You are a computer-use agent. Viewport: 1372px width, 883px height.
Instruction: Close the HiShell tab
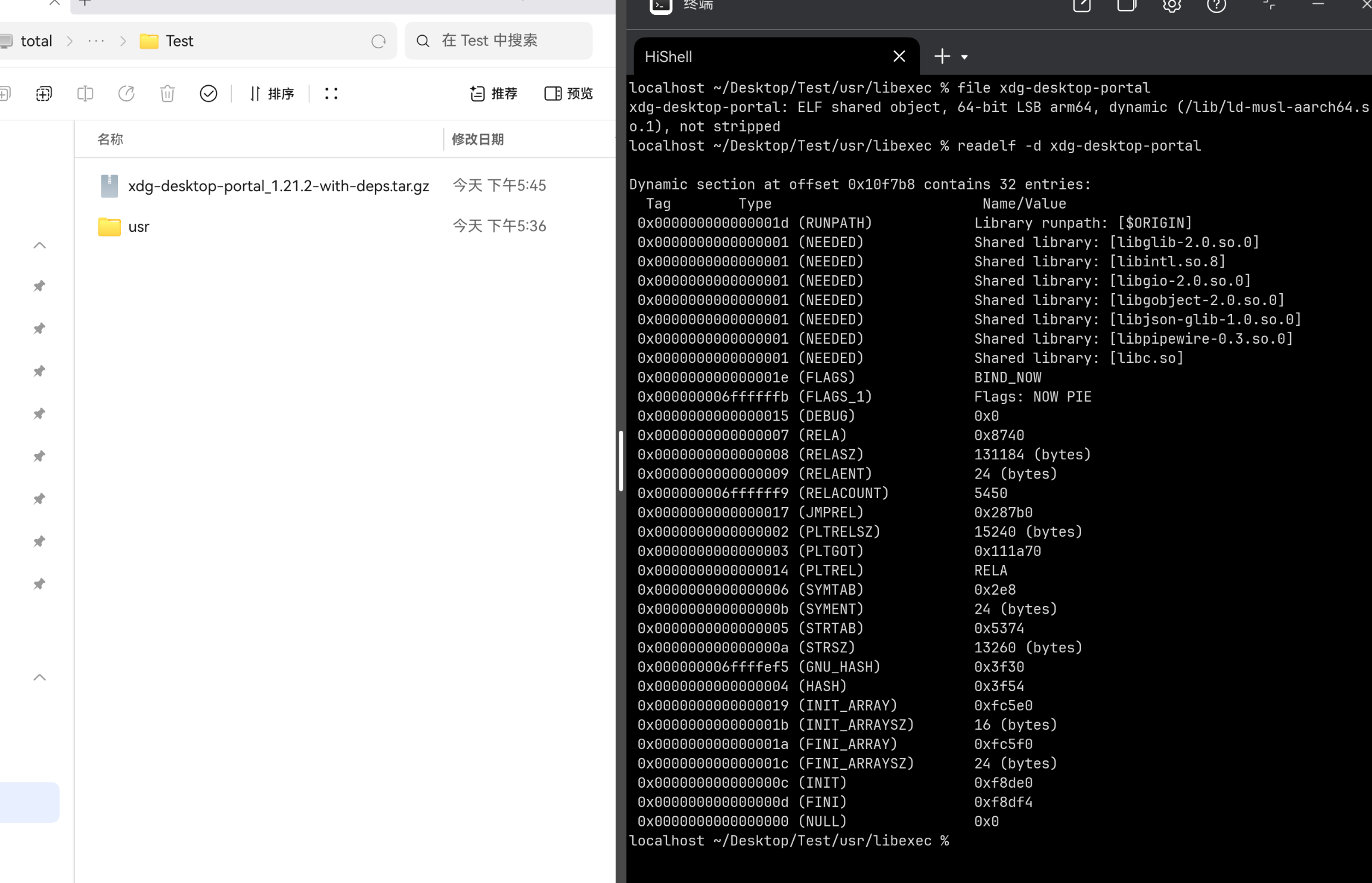click(899, 57)
